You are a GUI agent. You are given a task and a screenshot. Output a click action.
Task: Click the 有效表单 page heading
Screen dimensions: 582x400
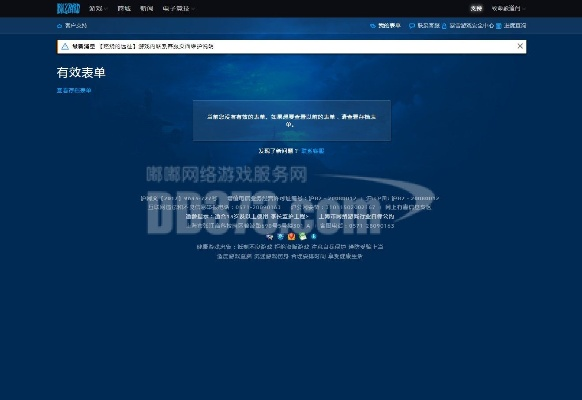(x=81, y=72)
